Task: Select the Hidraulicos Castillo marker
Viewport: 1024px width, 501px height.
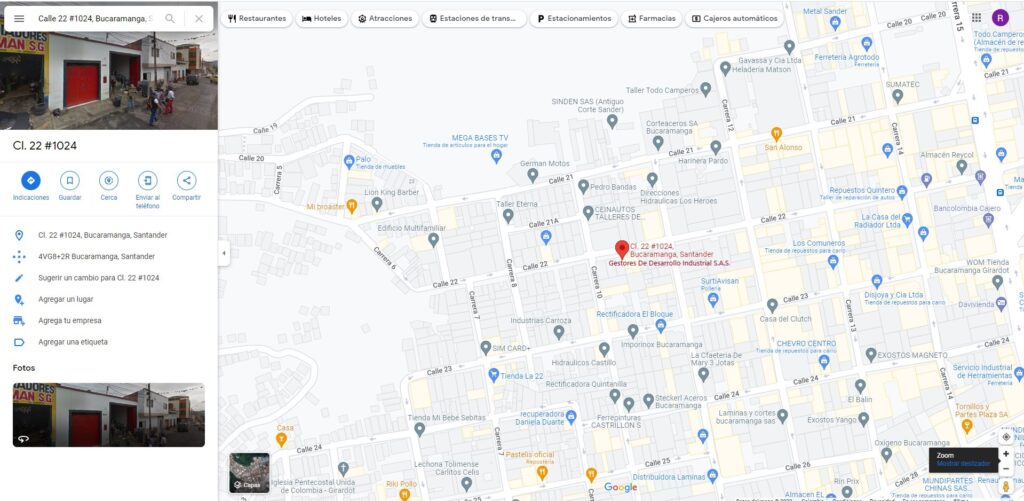Action: tap(604, 349)
